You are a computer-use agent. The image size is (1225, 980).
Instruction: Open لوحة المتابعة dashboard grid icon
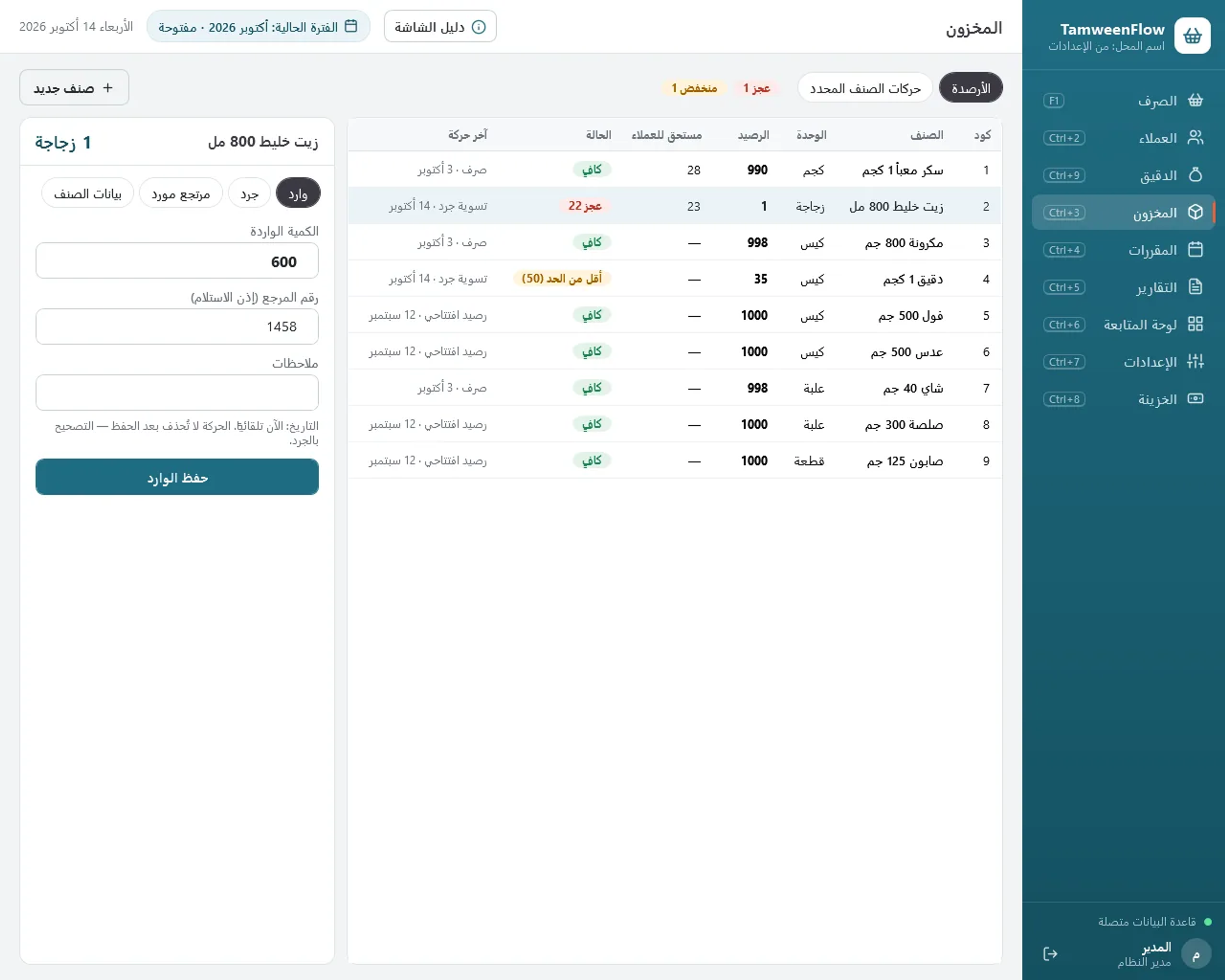(x=1195, y=324)
